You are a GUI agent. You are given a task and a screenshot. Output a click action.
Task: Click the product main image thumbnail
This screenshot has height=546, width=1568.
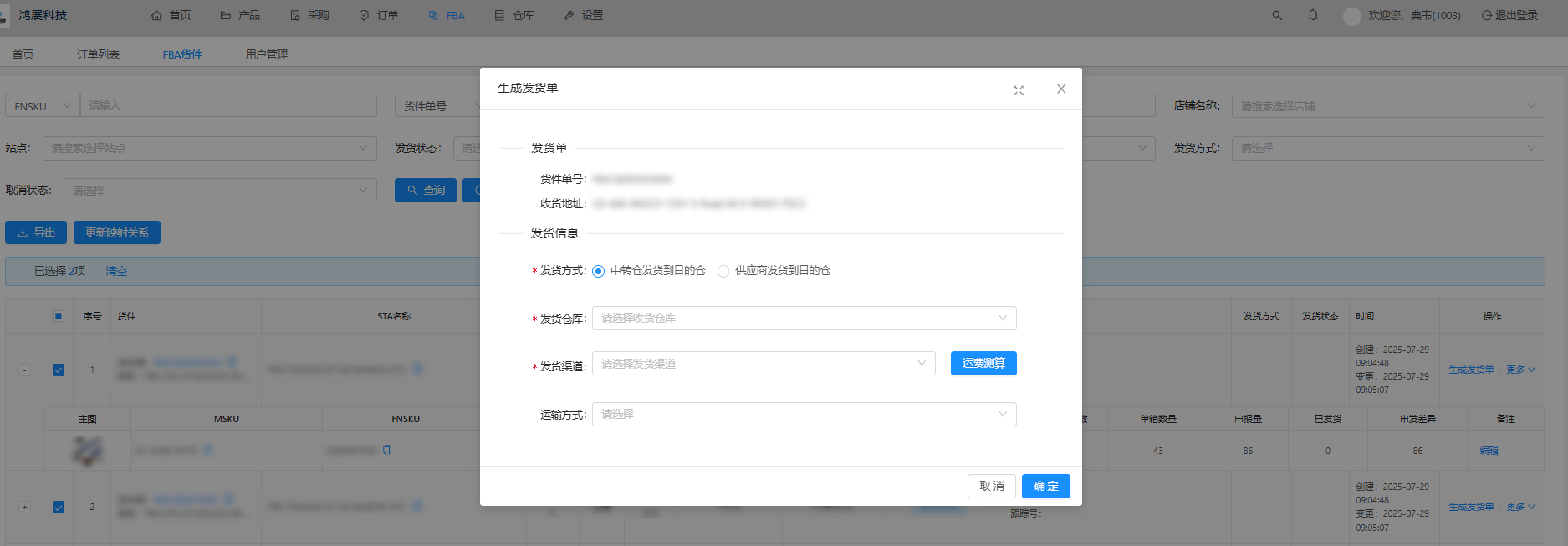pyautogui.click(x=88, y=451)
